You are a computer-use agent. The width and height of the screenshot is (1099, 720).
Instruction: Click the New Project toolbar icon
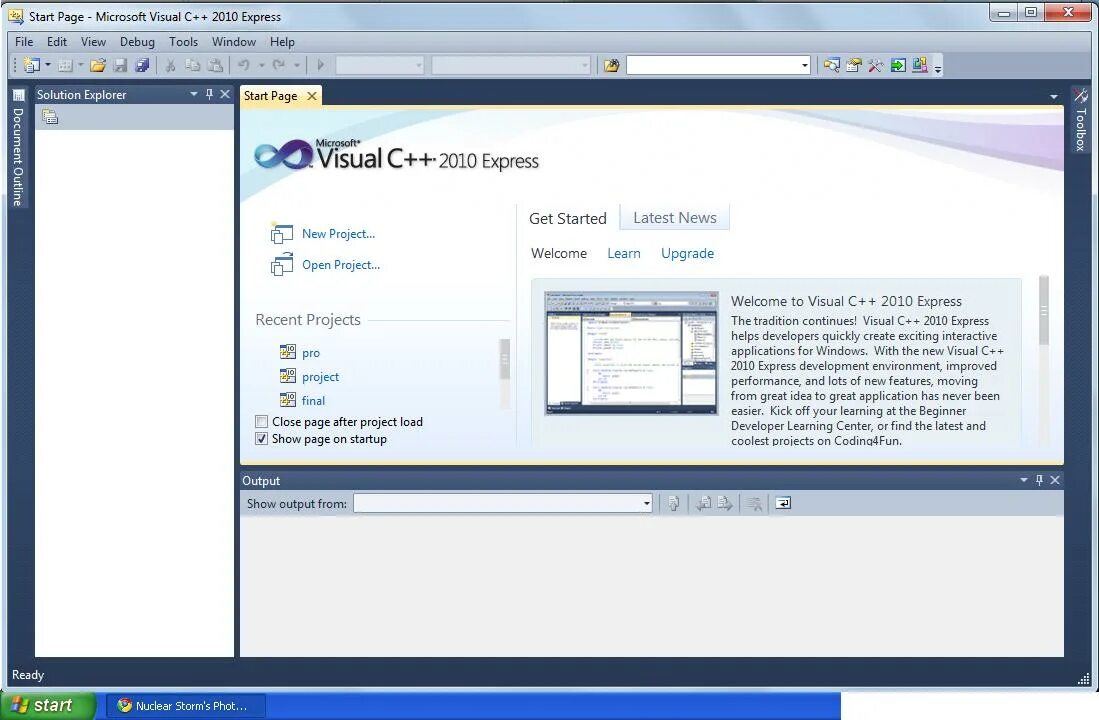tap(31, 65)
